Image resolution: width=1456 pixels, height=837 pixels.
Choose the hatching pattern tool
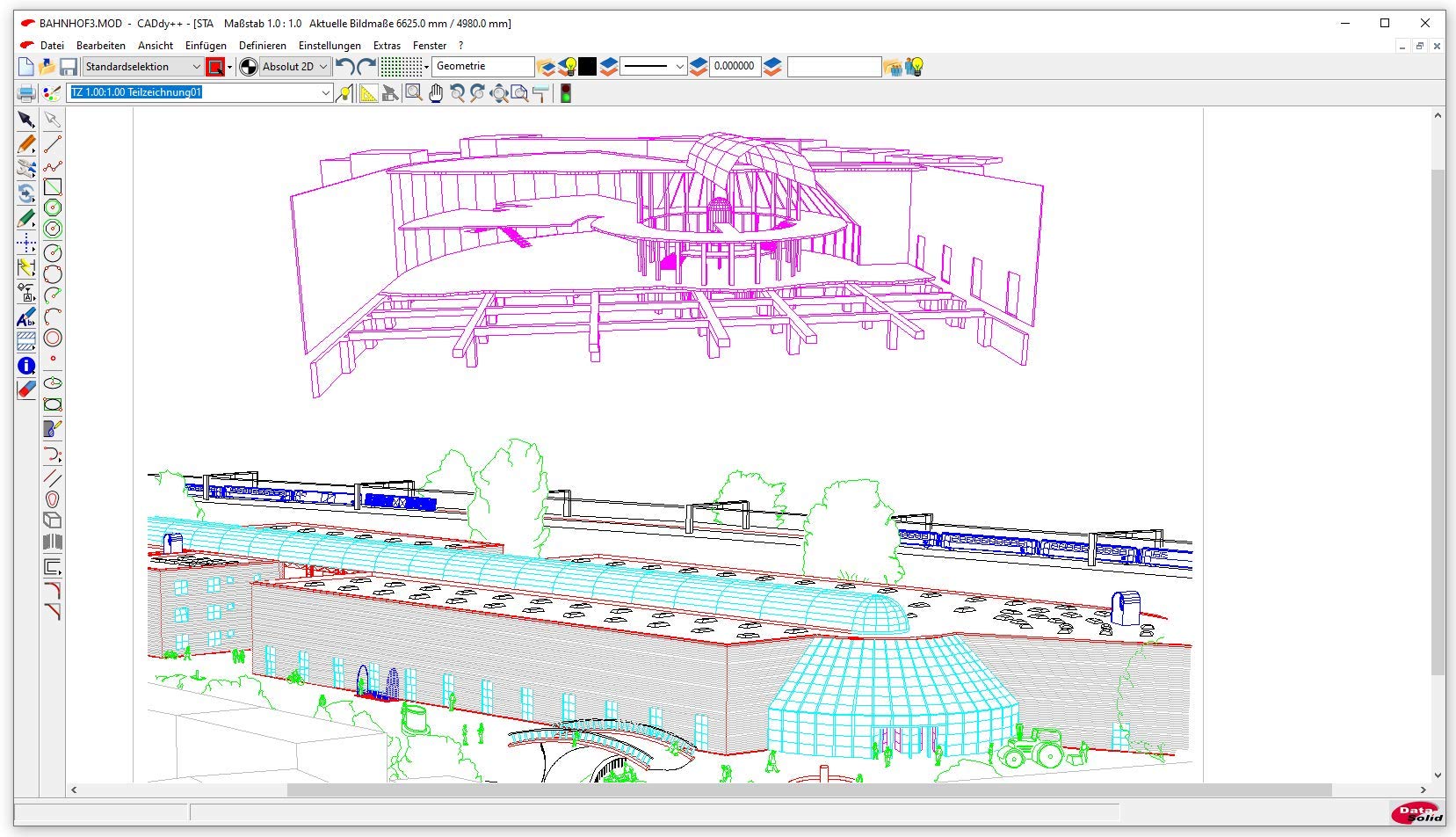26,341
